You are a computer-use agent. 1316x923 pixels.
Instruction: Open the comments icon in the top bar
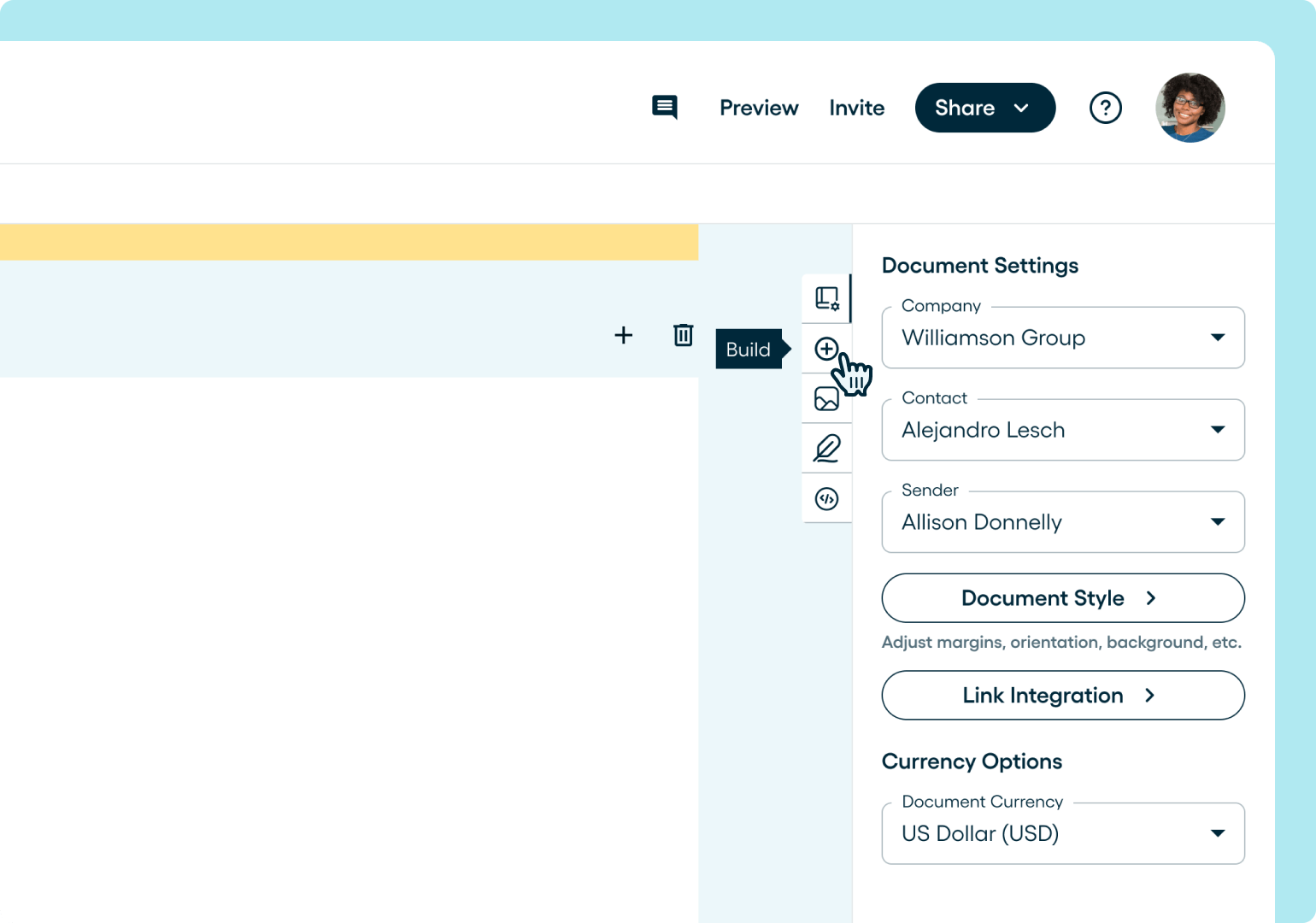click(x=665, y=108)
